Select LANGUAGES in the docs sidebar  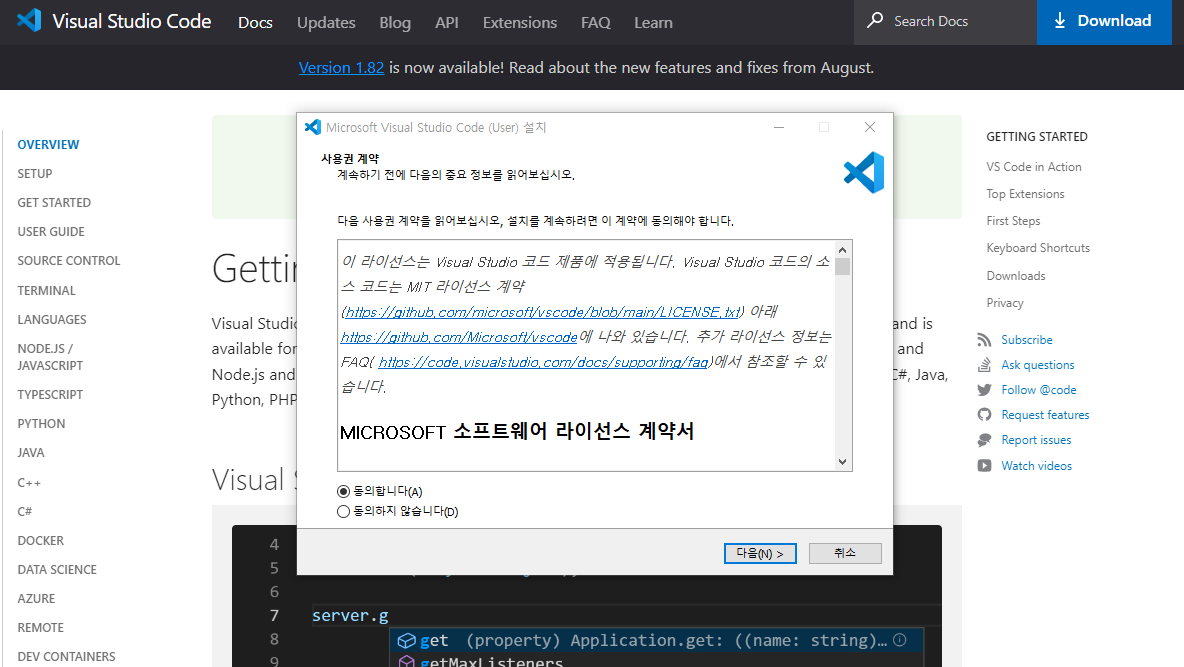click(x=52, y=320)
